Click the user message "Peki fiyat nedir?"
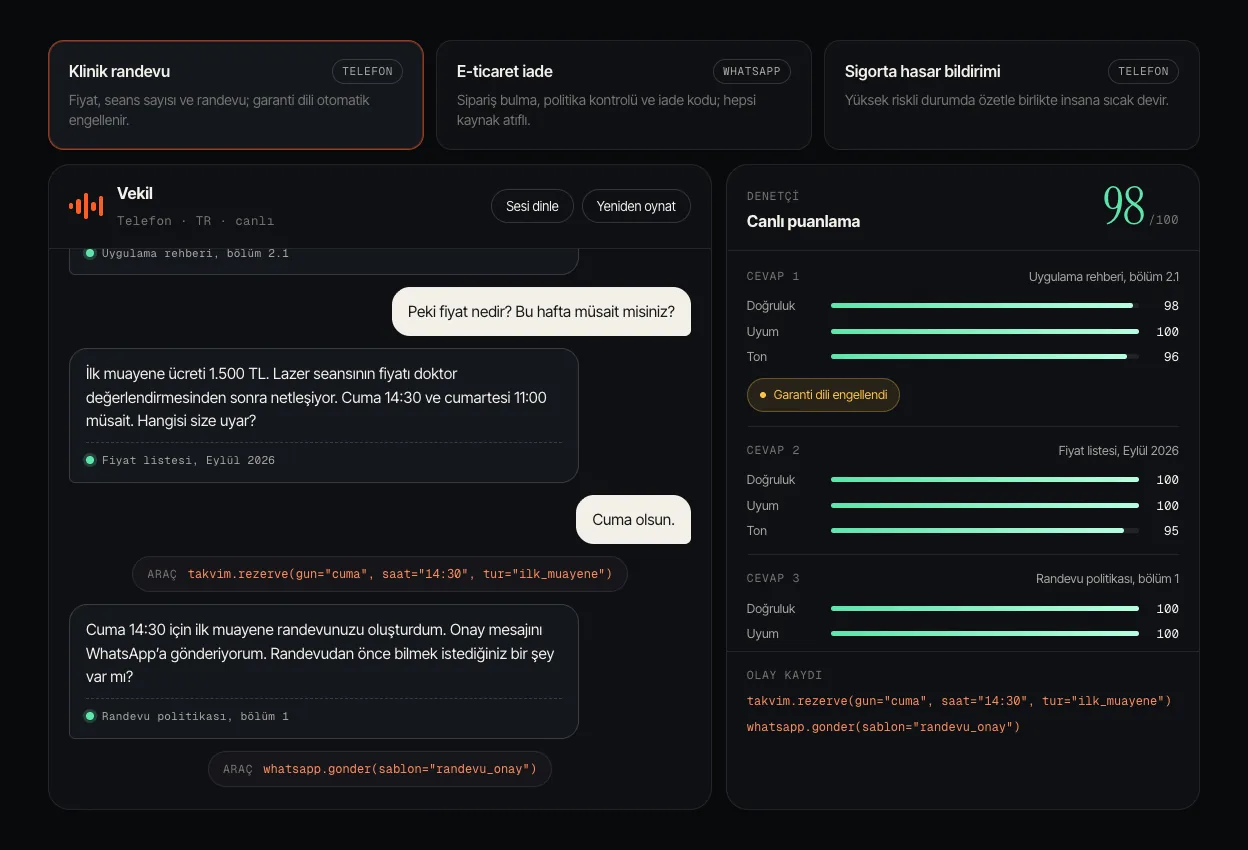The width and height of the screenshot is (1248, 850). click(x=541, y=311)
